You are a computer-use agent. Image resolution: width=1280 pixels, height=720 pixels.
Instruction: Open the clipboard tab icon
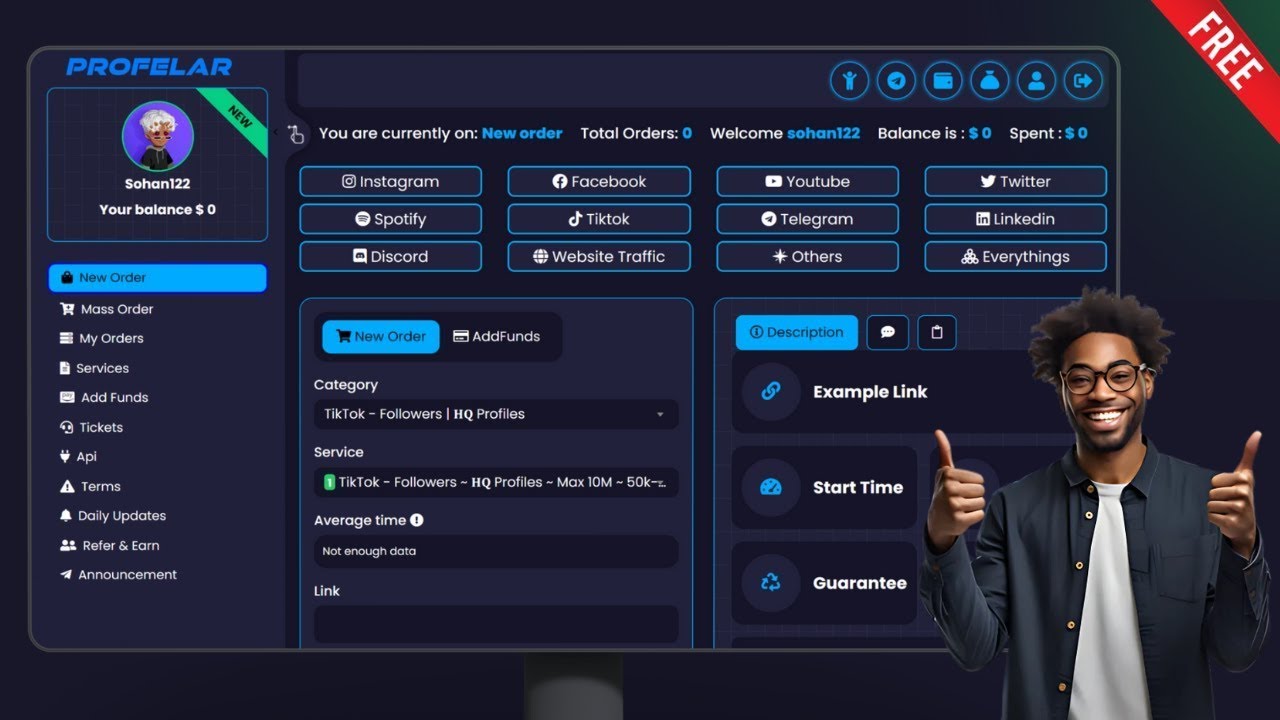[937, 333]
